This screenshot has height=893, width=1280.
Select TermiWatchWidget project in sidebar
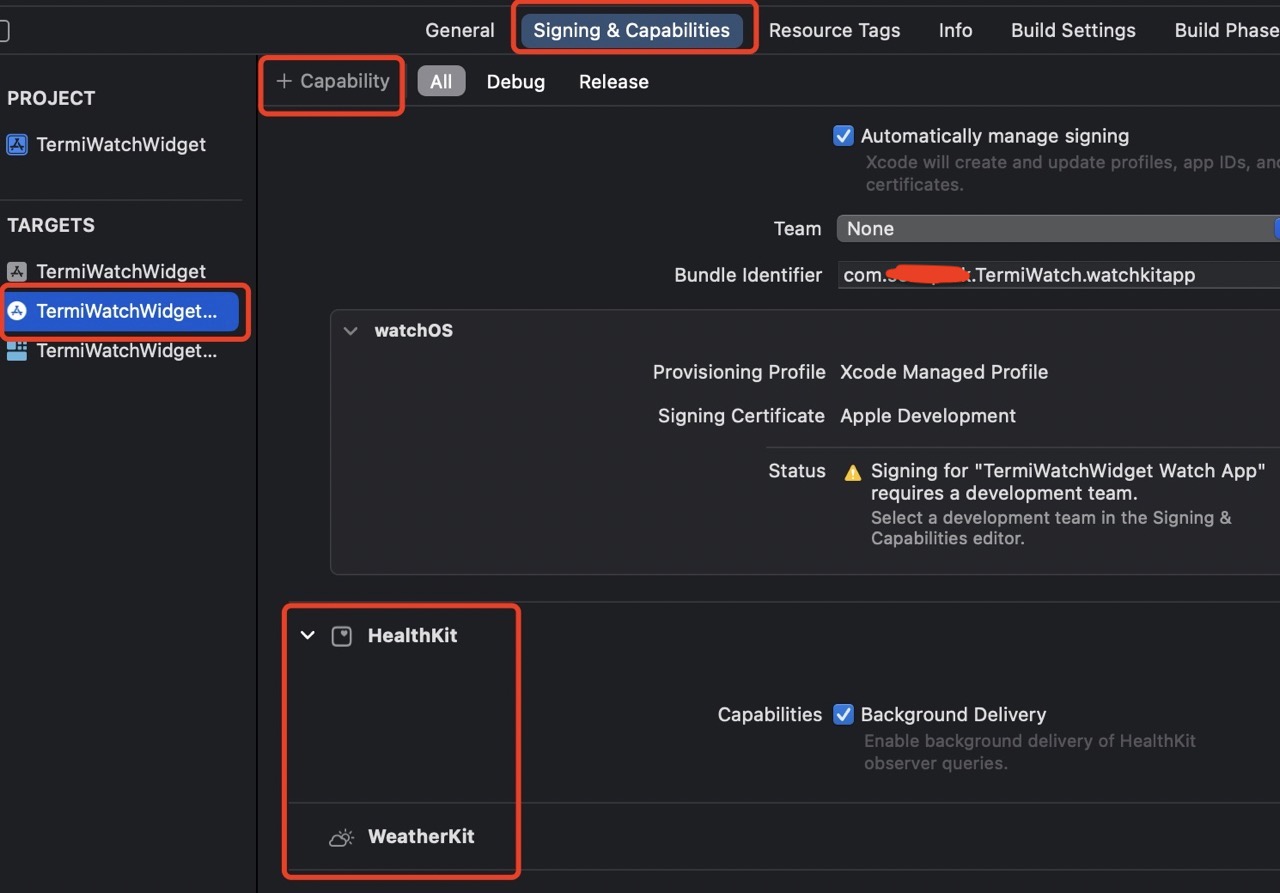[120, 144]
